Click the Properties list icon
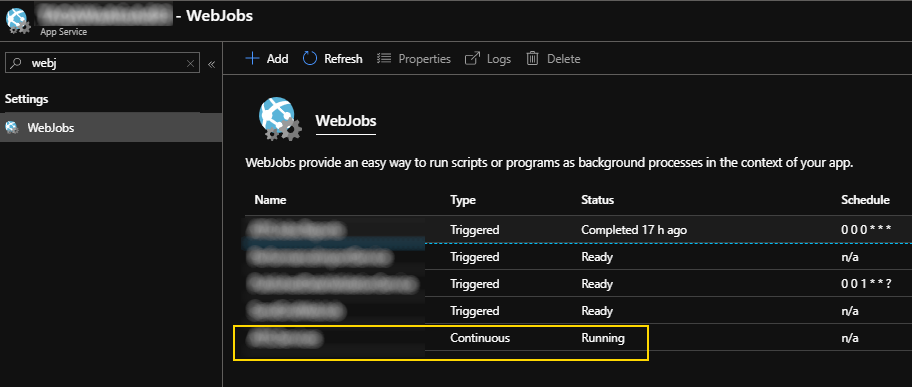This screenshot has width=912, height=387. pyautogui.click(x=384, y=58)
